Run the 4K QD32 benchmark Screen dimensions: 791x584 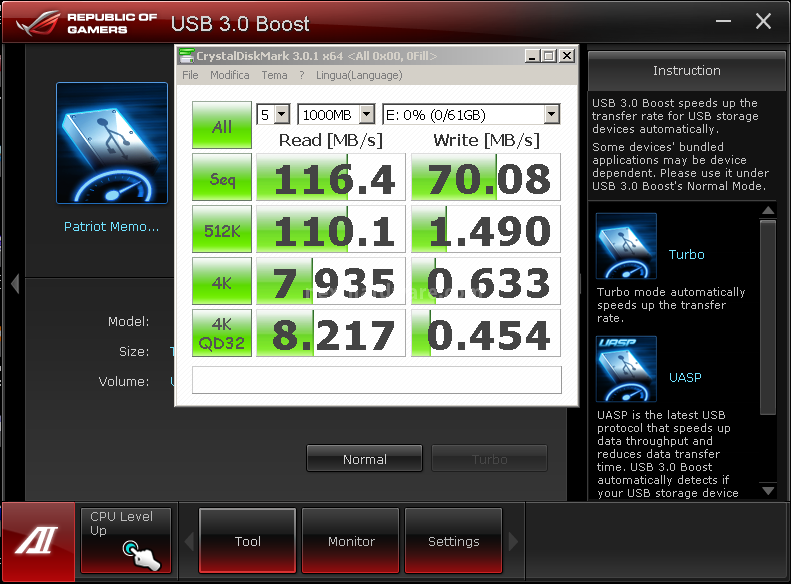tap(222, 333)
